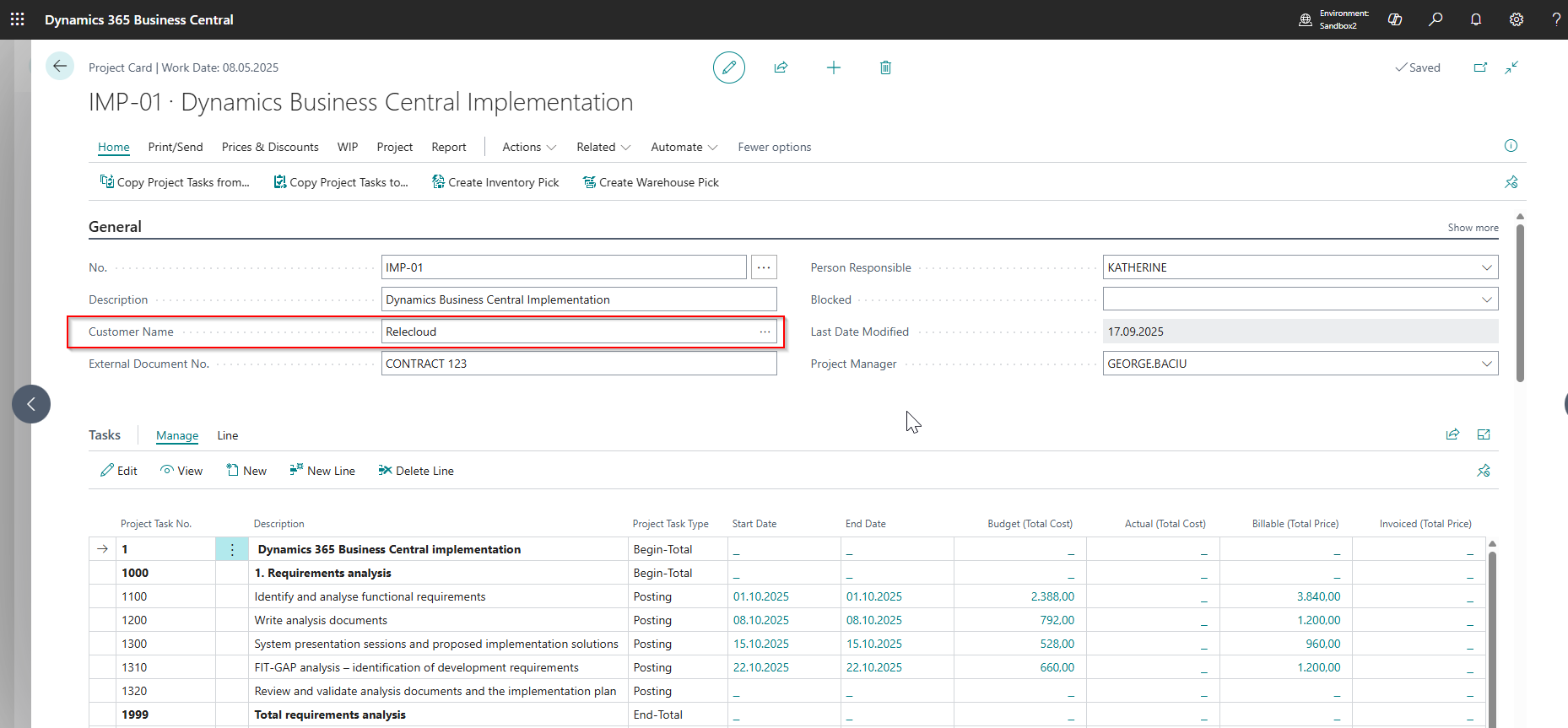Click View in the Tasks toolbar
Screen dimensions: 1568x728
click(x=181, y=471)
